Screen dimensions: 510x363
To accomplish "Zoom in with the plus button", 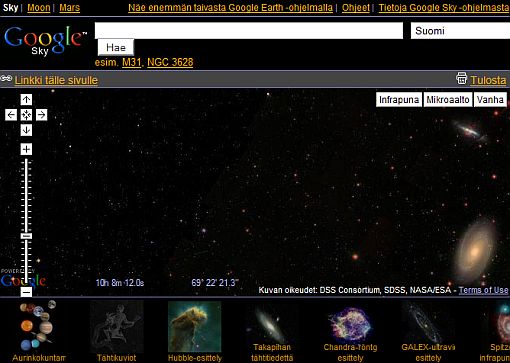I will click(x=26, y=149).
